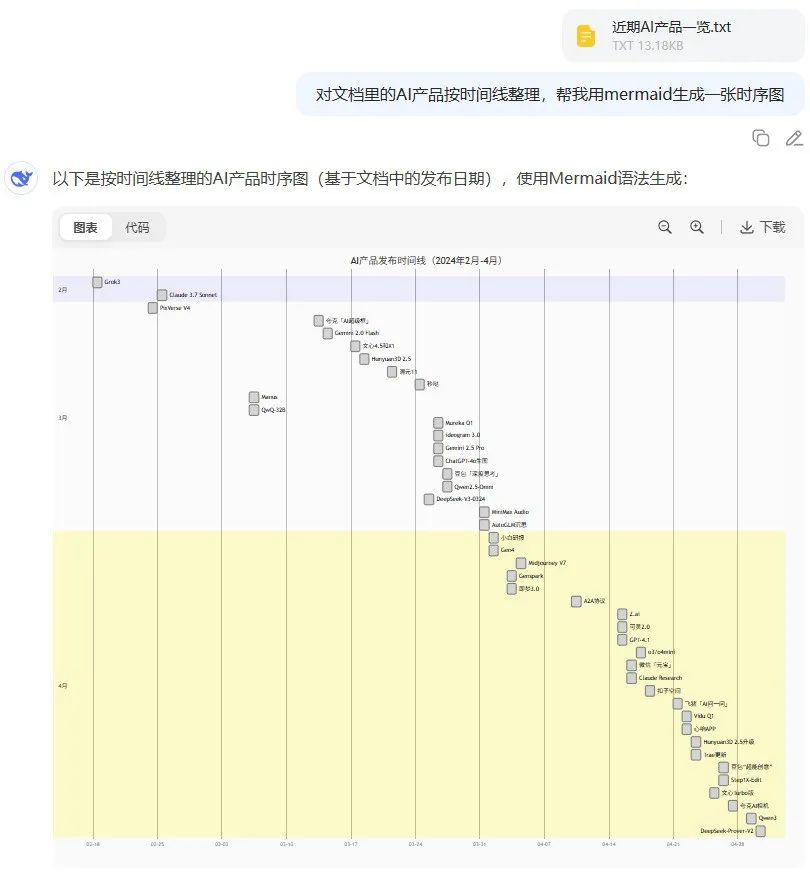
Task: Select the GPT-4.1 milestone marker
Action: tap(622, 640)
